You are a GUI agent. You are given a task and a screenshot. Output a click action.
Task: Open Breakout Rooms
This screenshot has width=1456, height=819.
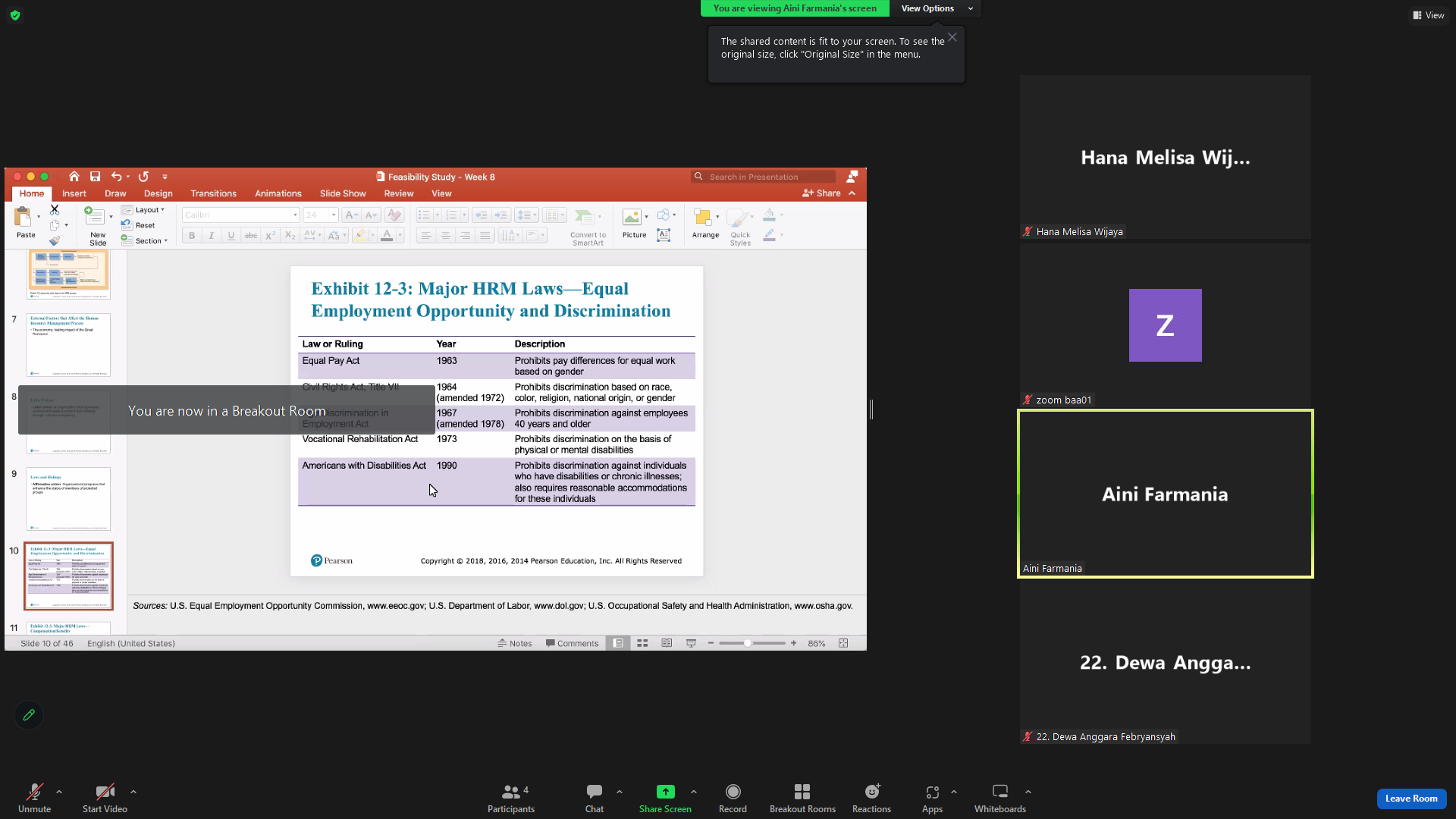[802, 798]
